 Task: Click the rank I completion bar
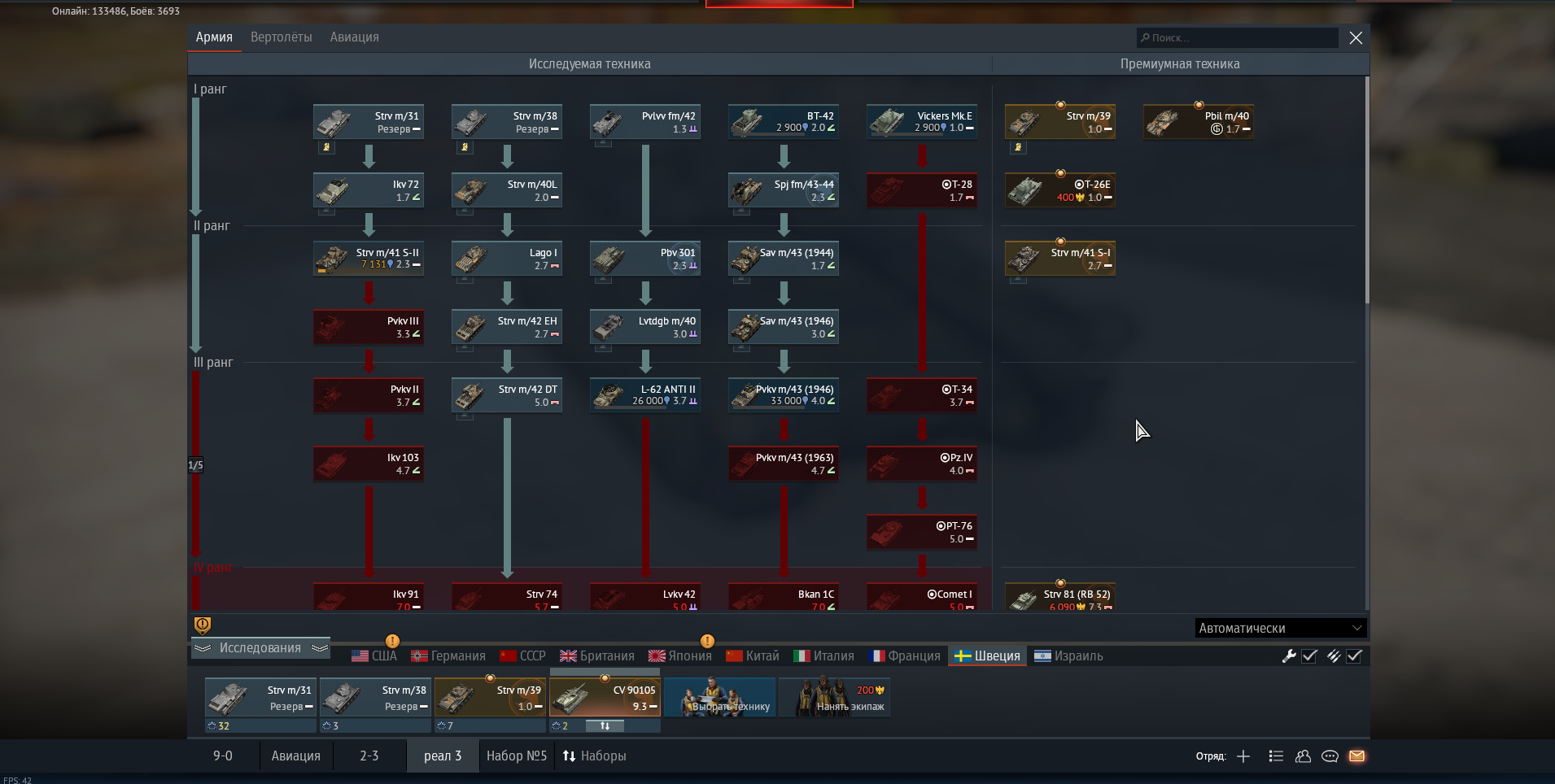[x=195, y=156]
